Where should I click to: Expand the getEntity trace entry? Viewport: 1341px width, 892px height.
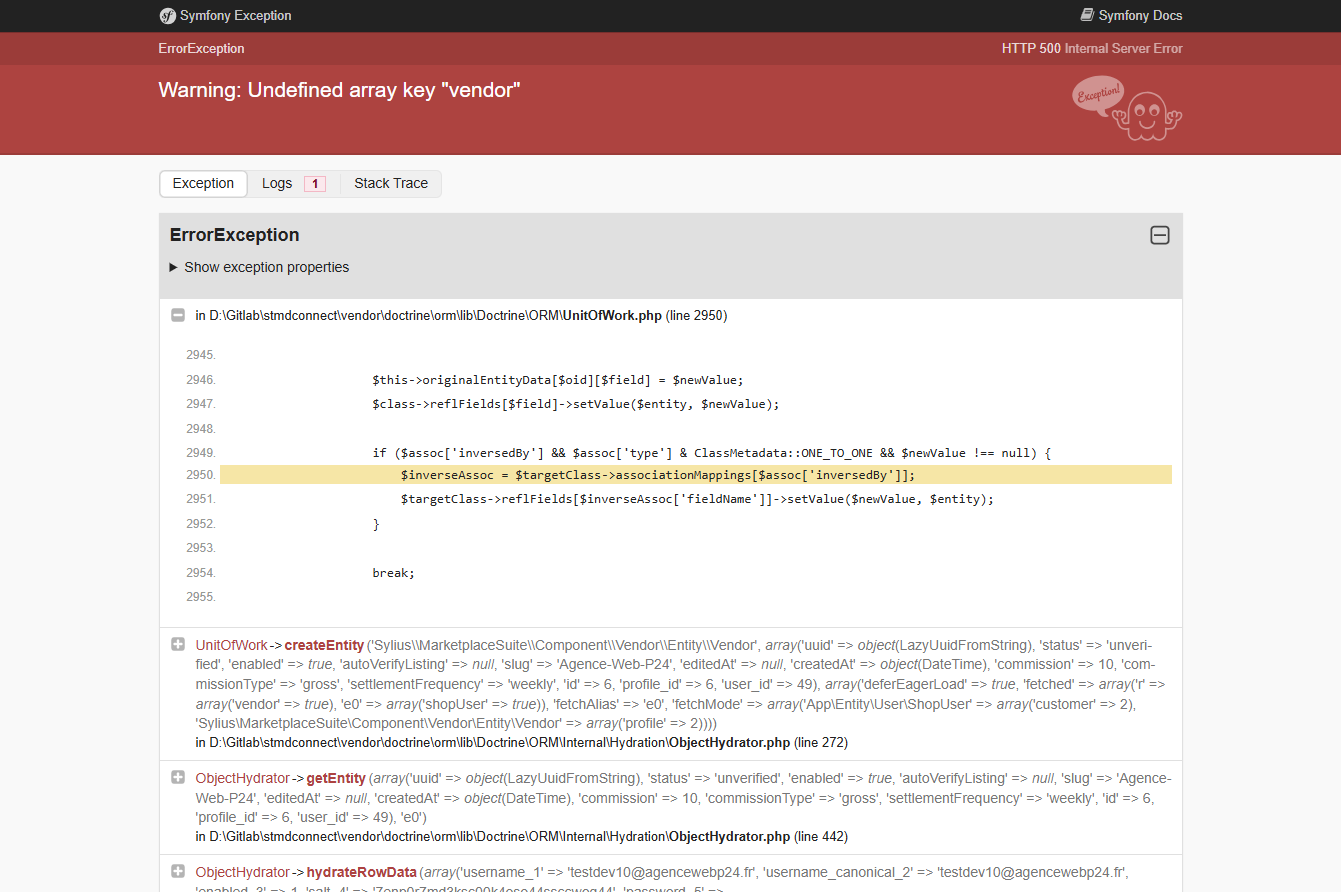(x=178, y=778)
